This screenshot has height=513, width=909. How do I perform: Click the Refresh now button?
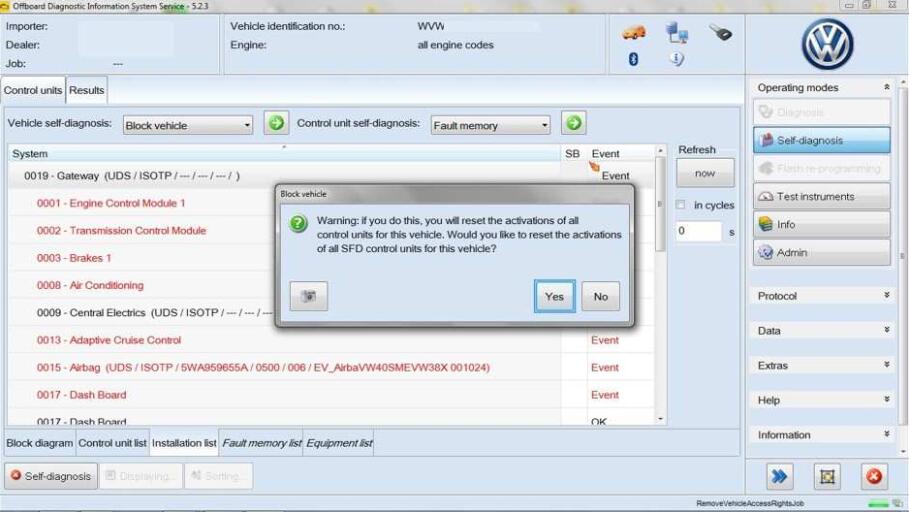[x=705, y=173]
